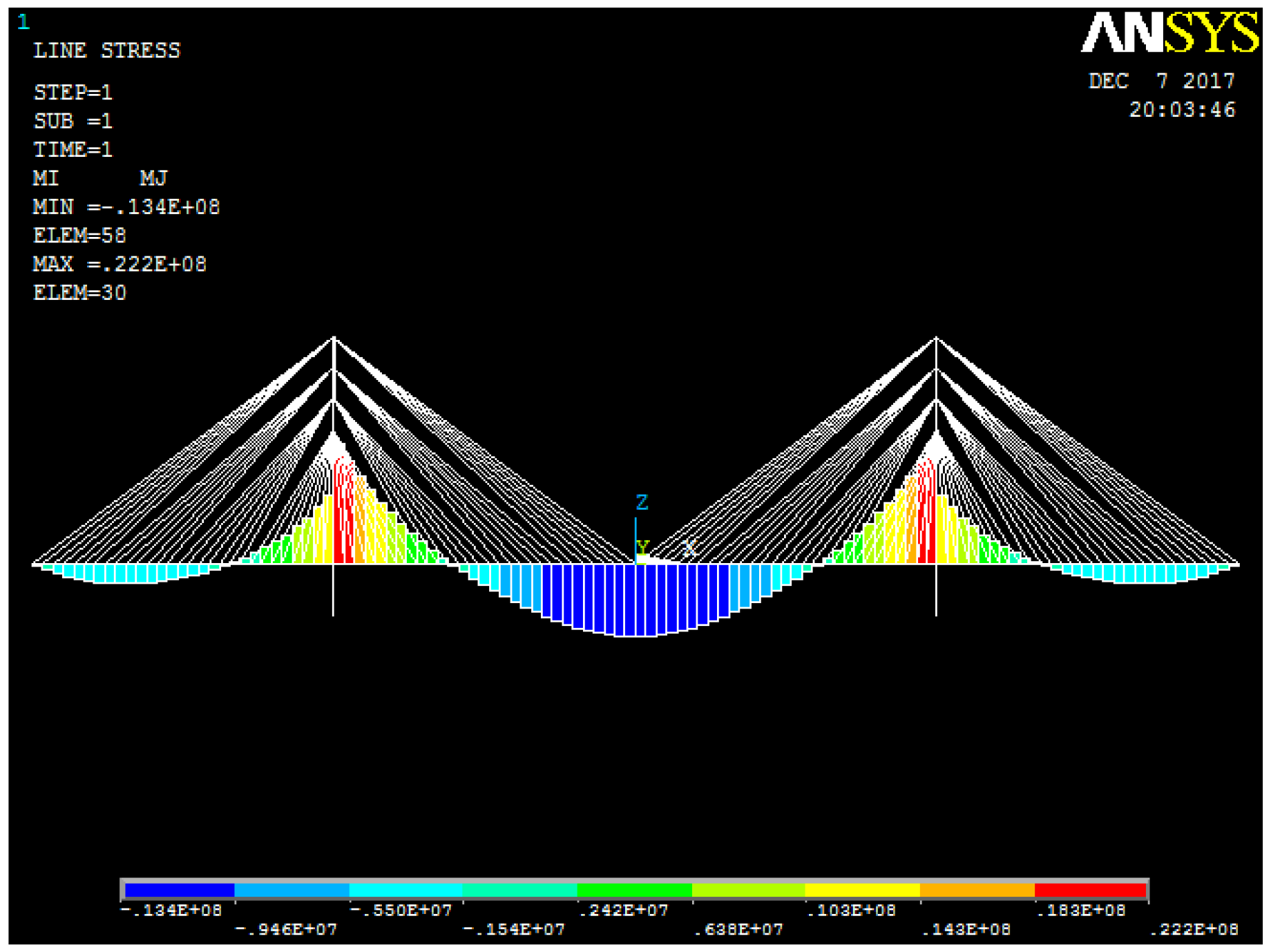Select the cyan legend color band
The width and height of the screenshot is (1271, 952).
[x=405, y=890]
